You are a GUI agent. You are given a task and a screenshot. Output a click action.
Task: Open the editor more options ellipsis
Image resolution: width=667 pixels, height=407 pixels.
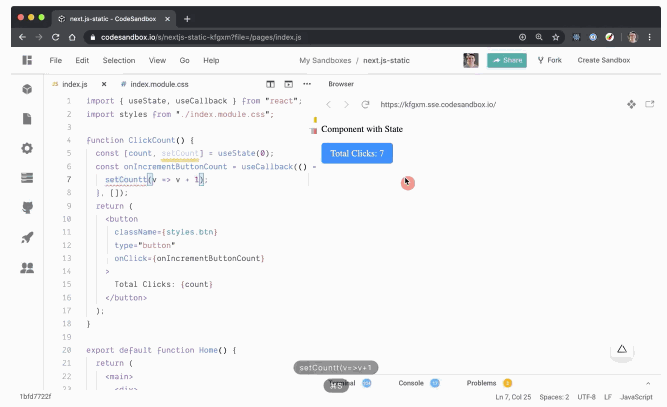304,84
